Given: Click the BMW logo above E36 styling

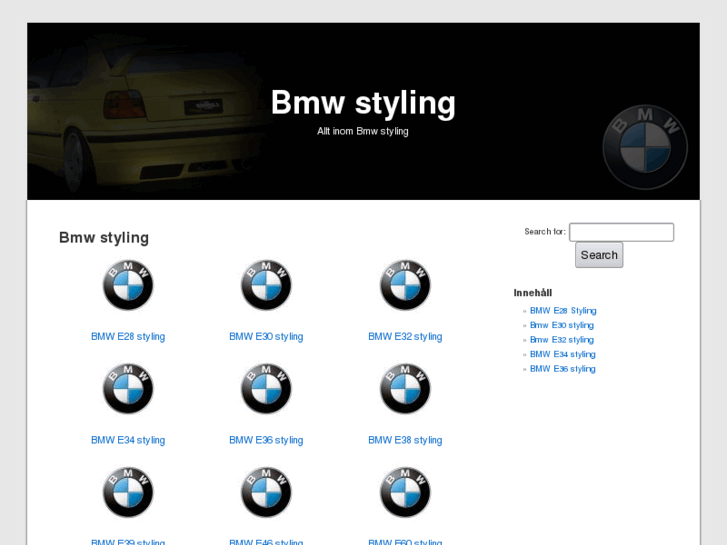Looking at the screenshot, I should 266,389.
